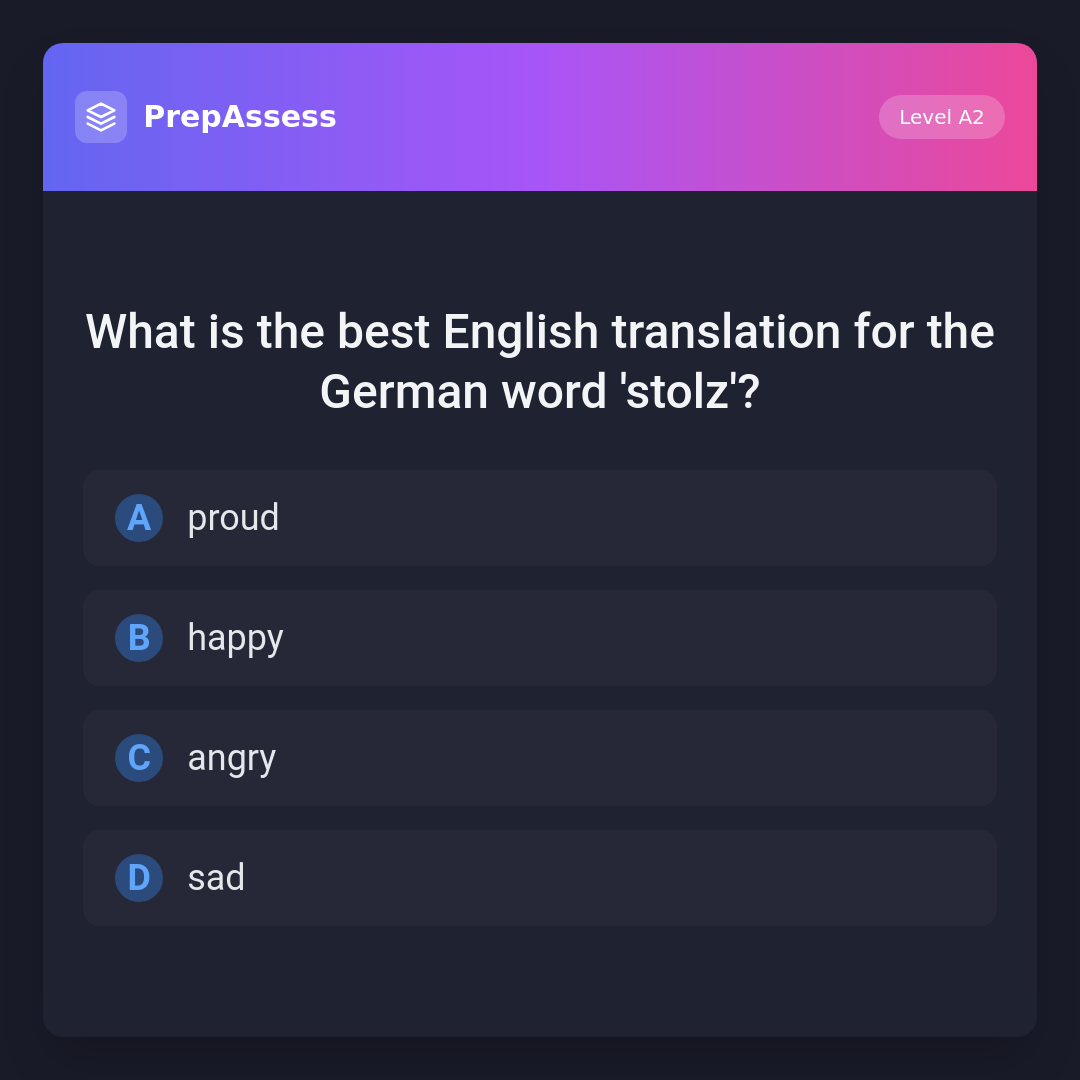Click the Level A2 badge
This screenshot has height=1080, width=1080.
pyautogui.click(x=941, y=117)
